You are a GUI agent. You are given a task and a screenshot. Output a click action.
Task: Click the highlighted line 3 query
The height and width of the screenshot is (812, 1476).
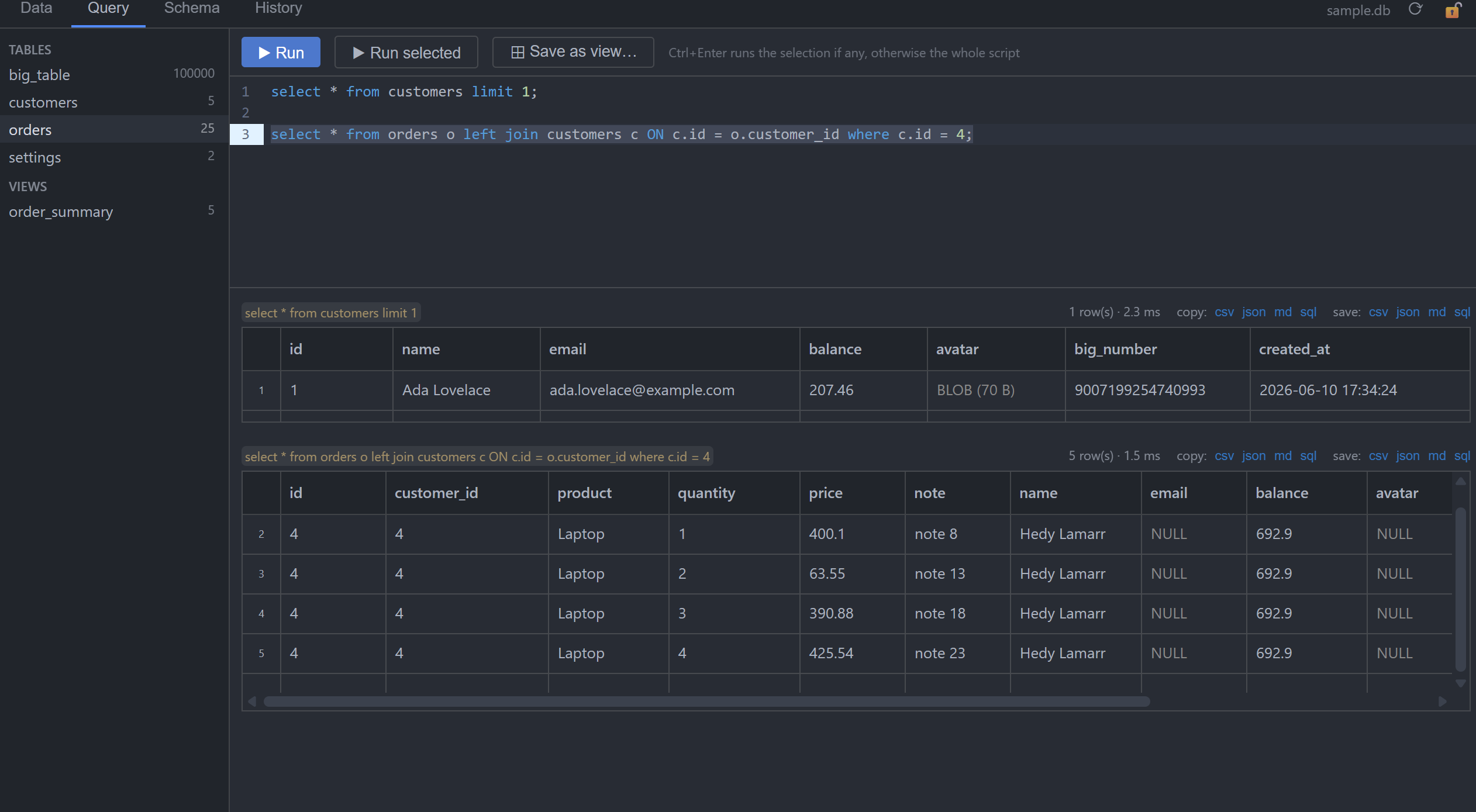621,134
